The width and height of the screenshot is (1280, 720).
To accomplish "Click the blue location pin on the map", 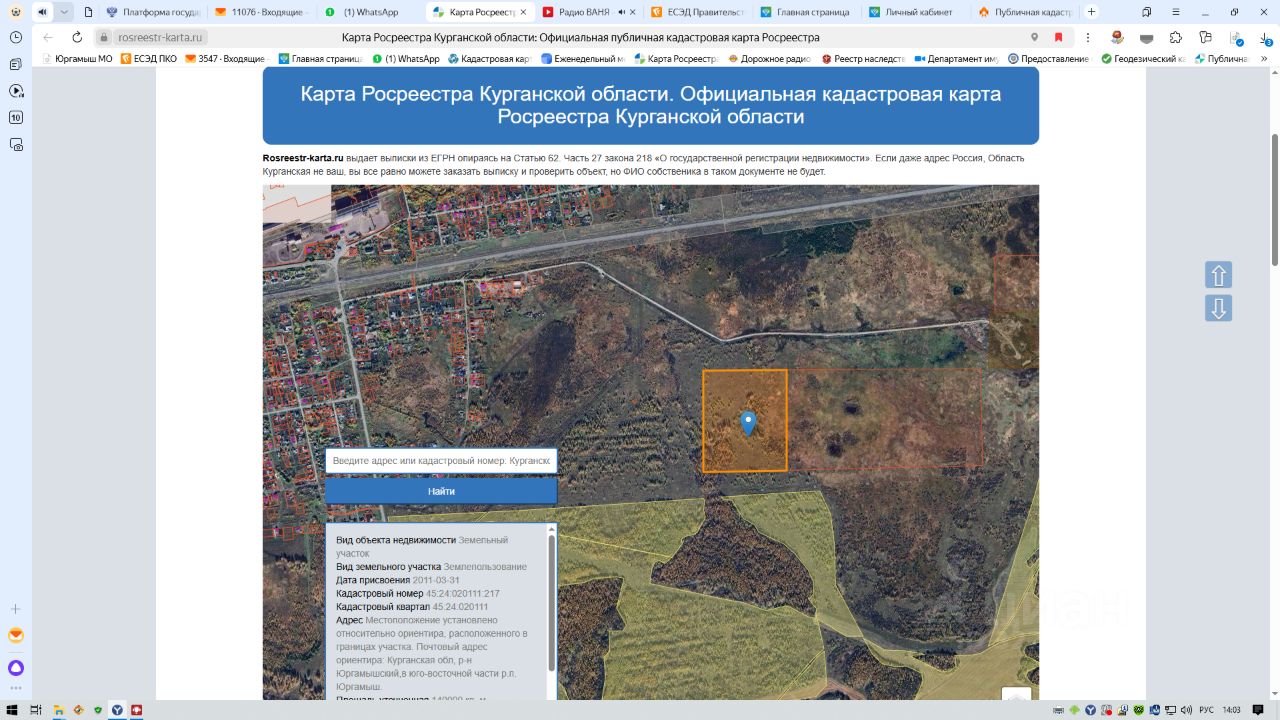I will point(748,423).
